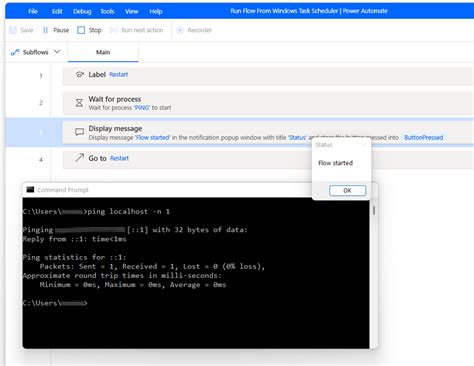Click the Power Automate window title text
Viewport: 474px width, 366px height.
309,11
